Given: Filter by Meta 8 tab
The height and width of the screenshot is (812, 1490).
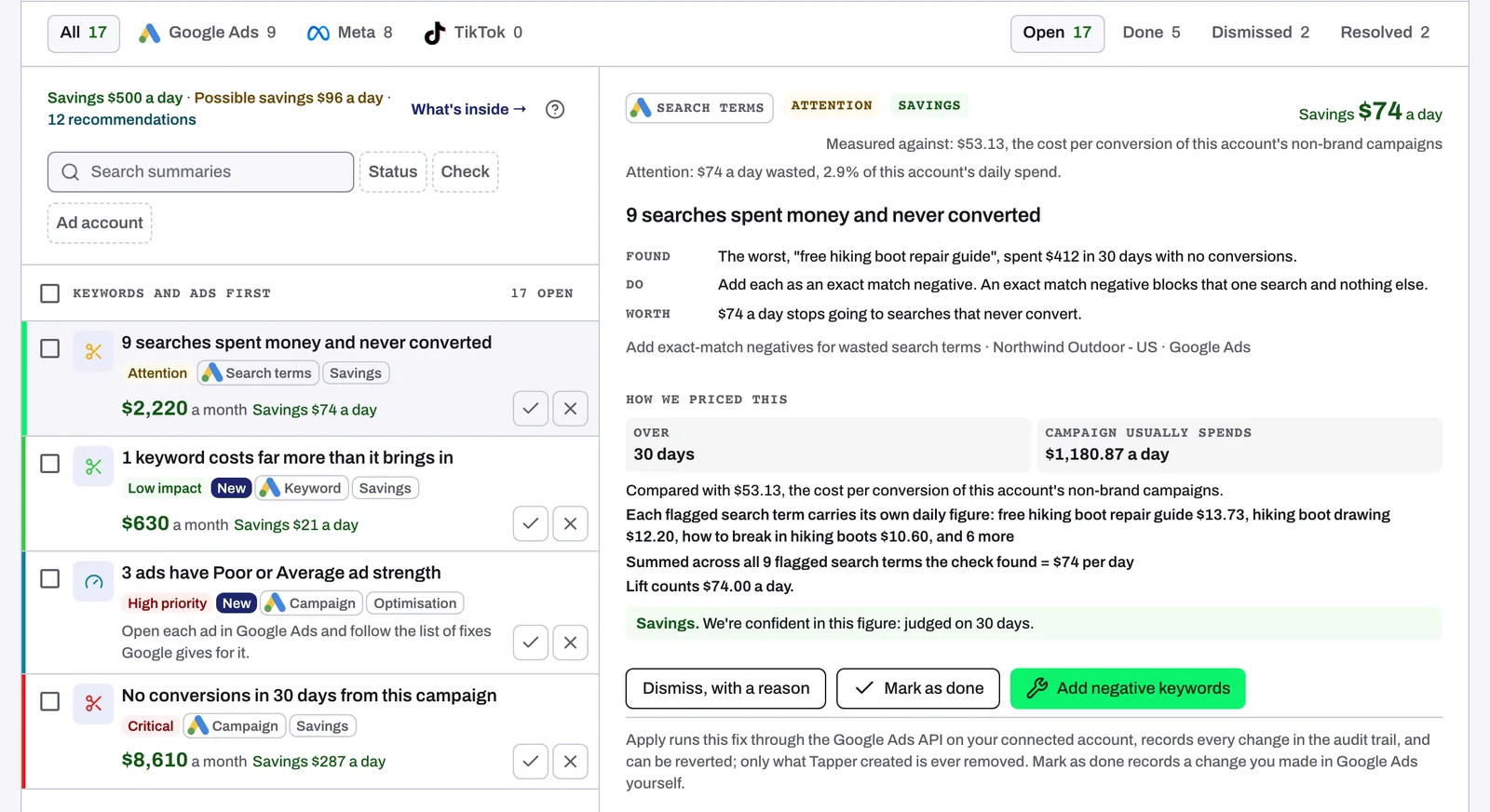Looking at the screenshot, I should pos(349,34).
